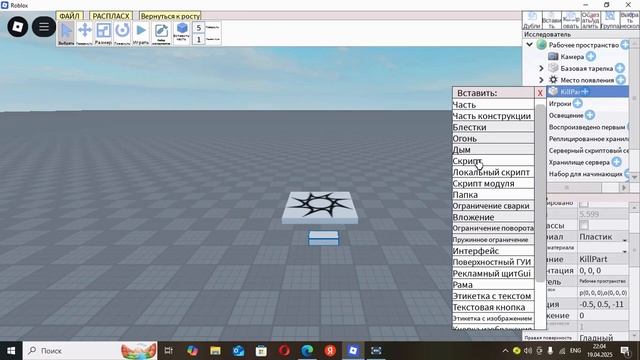The width and height of the screenshot is (640, 360).
Task: Insert Часть from the list
Action: click(493, 105)
